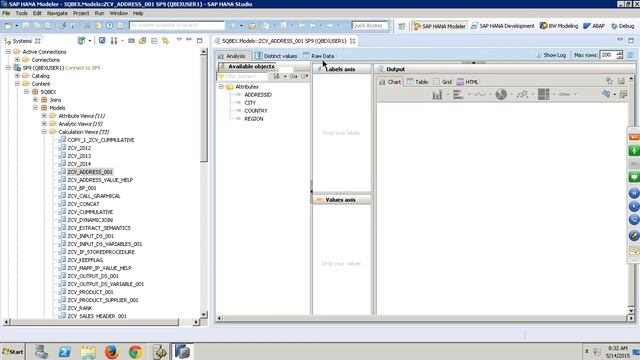640x360 pixels.
Task: Switch Output to Table view
Action: coord(417,82)
